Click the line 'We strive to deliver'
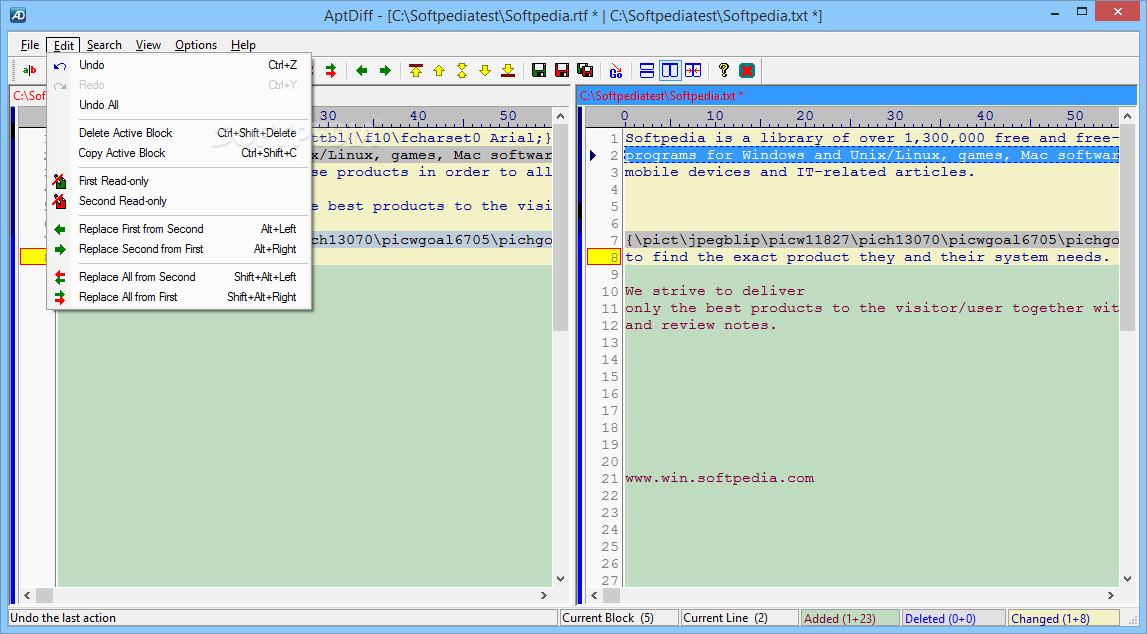 (715, 291)
